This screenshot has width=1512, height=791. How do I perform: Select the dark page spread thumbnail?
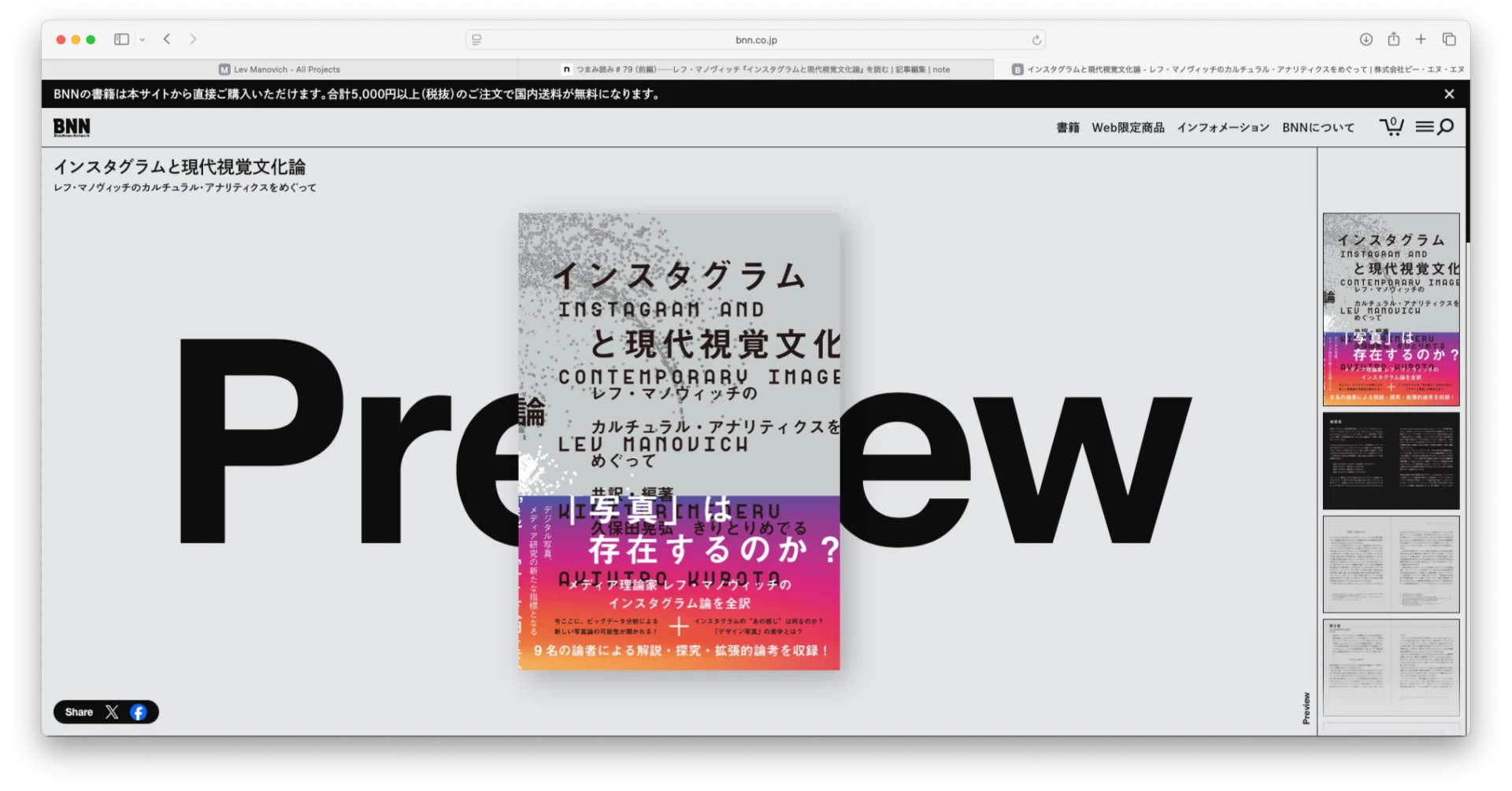1391,460
